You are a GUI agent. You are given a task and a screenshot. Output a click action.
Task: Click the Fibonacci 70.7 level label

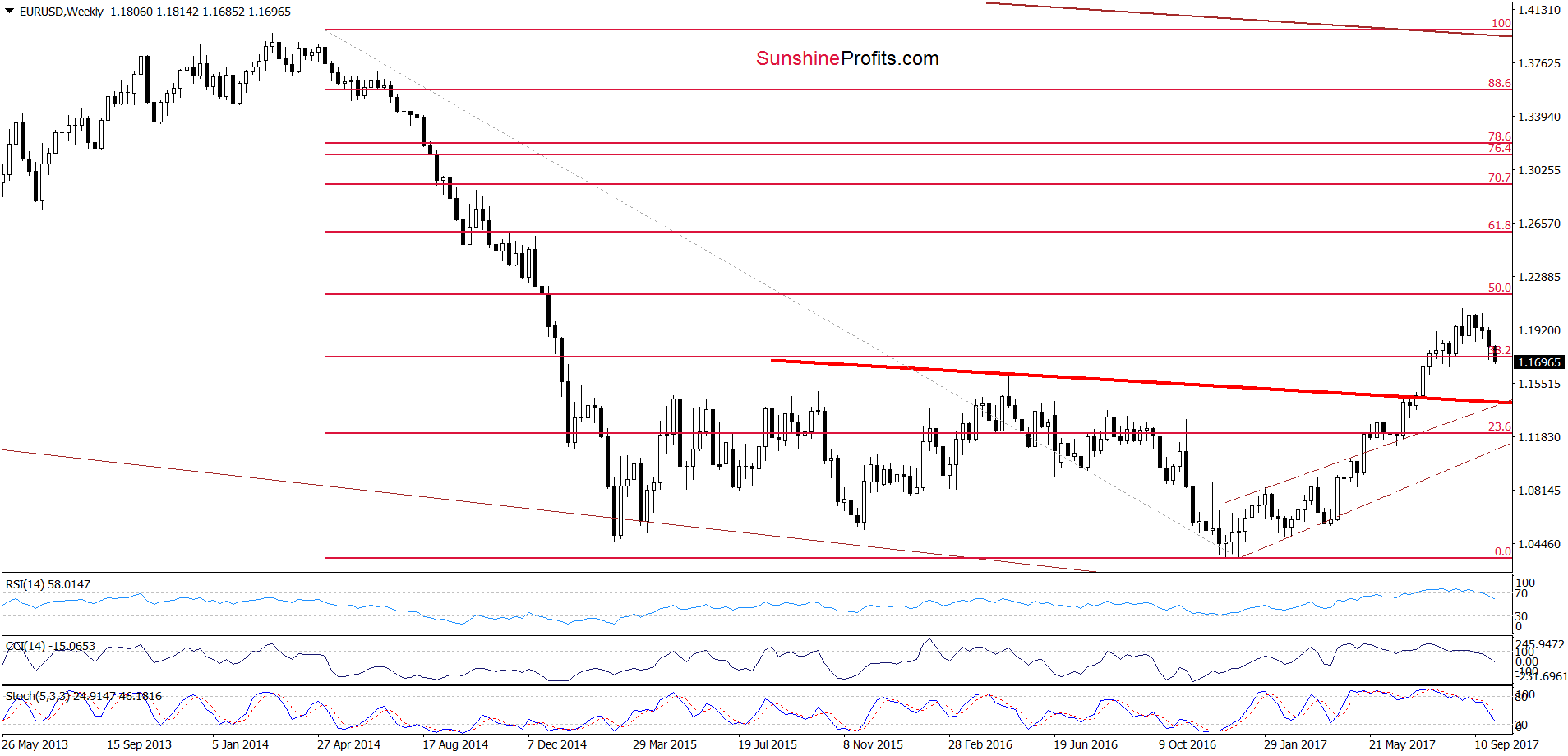pyautogui.click(x=1499, y=177)
